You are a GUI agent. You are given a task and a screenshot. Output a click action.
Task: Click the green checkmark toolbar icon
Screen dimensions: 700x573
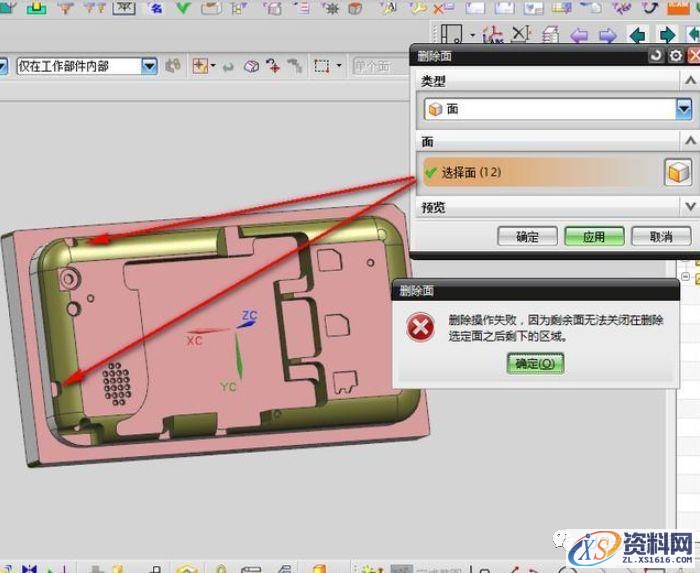coord(185,9)
